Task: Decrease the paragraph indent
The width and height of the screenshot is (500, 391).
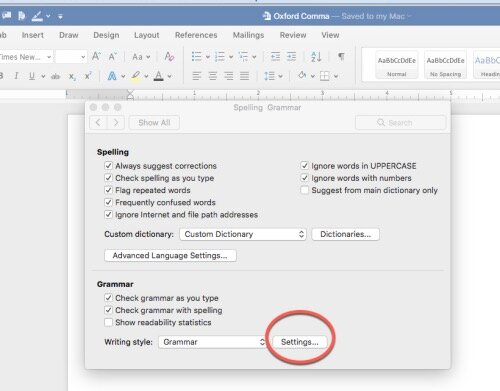Action: click(275, 57)
